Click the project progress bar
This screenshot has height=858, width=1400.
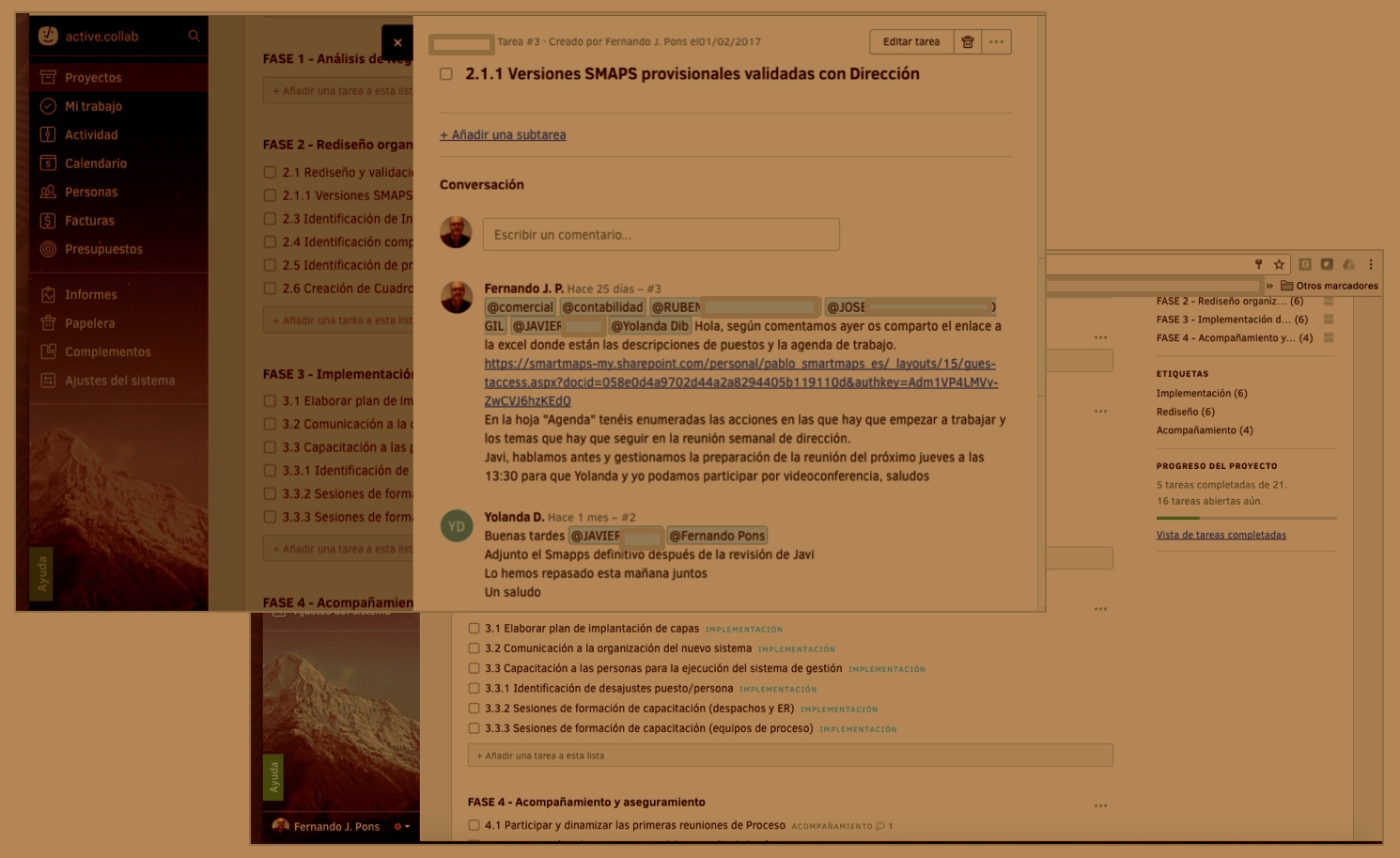point(1247,518)
